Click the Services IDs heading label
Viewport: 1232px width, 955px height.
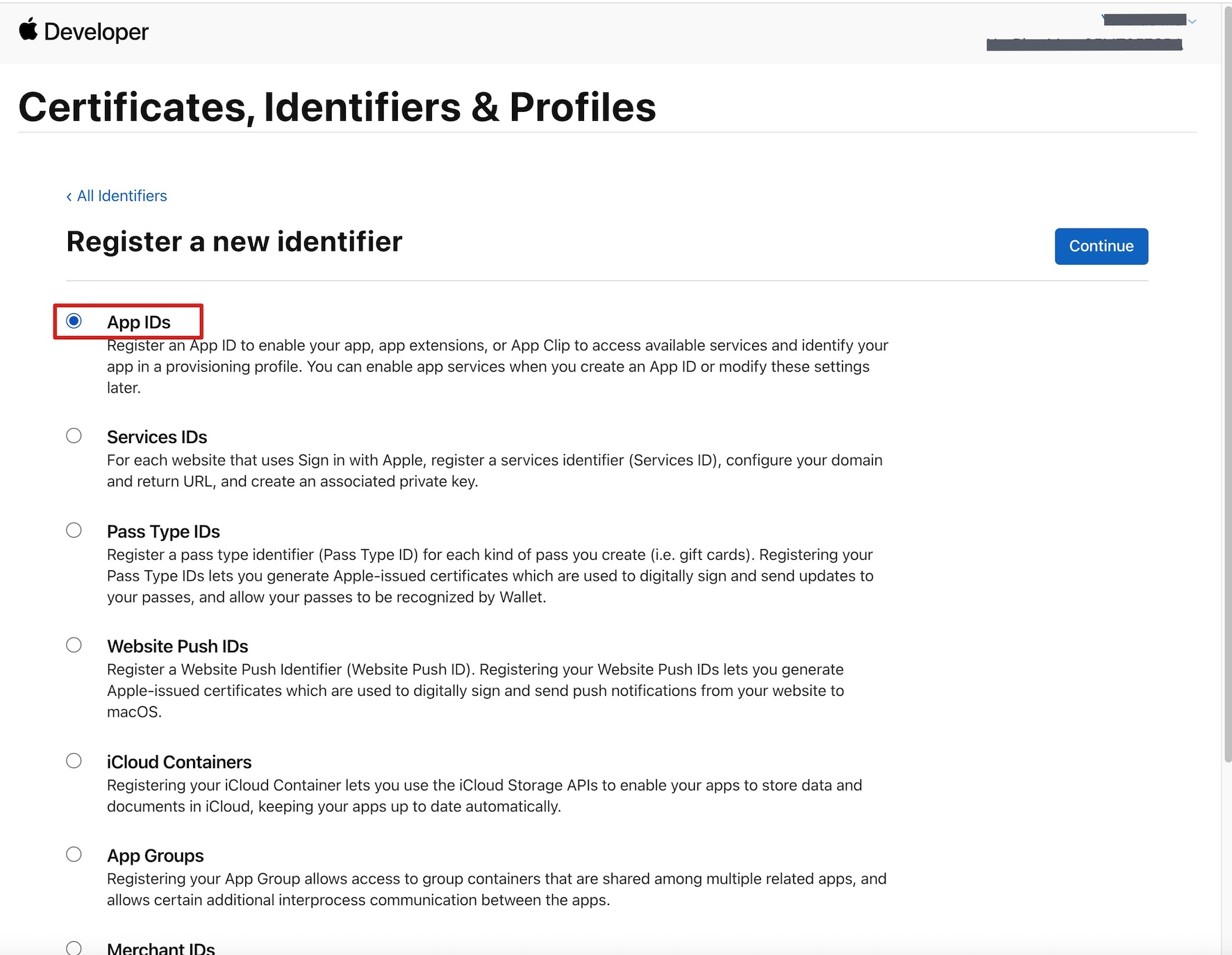(x=157, y=438)
